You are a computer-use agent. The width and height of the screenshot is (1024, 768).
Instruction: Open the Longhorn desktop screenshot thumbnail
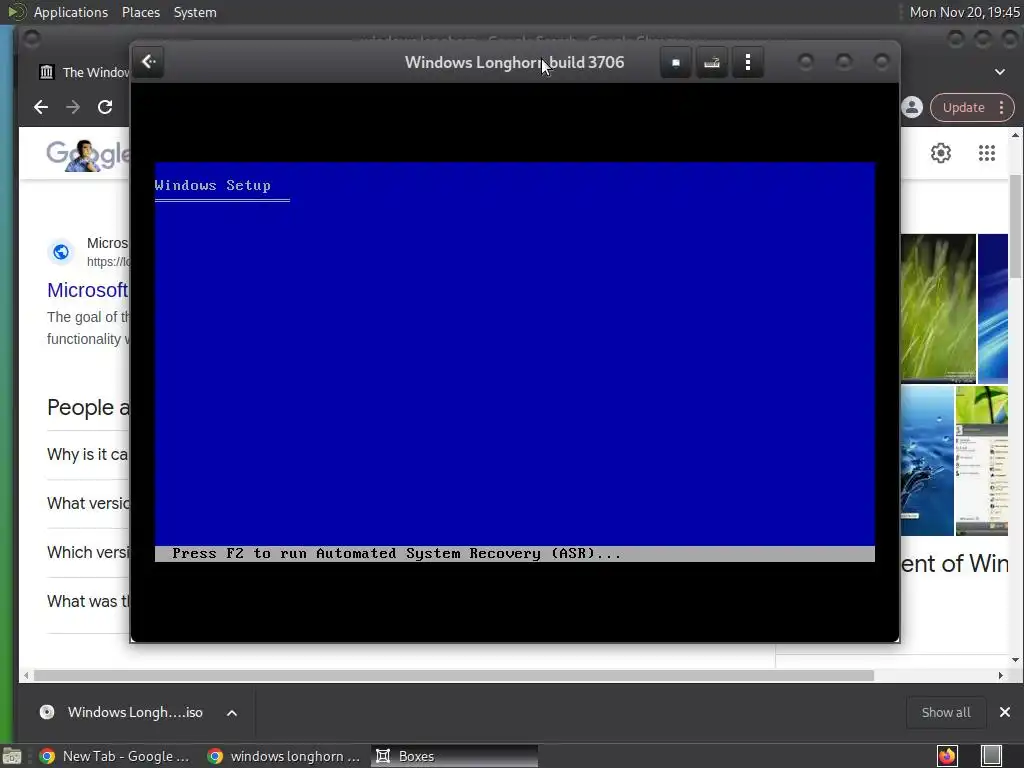click(x=982, y=460)
